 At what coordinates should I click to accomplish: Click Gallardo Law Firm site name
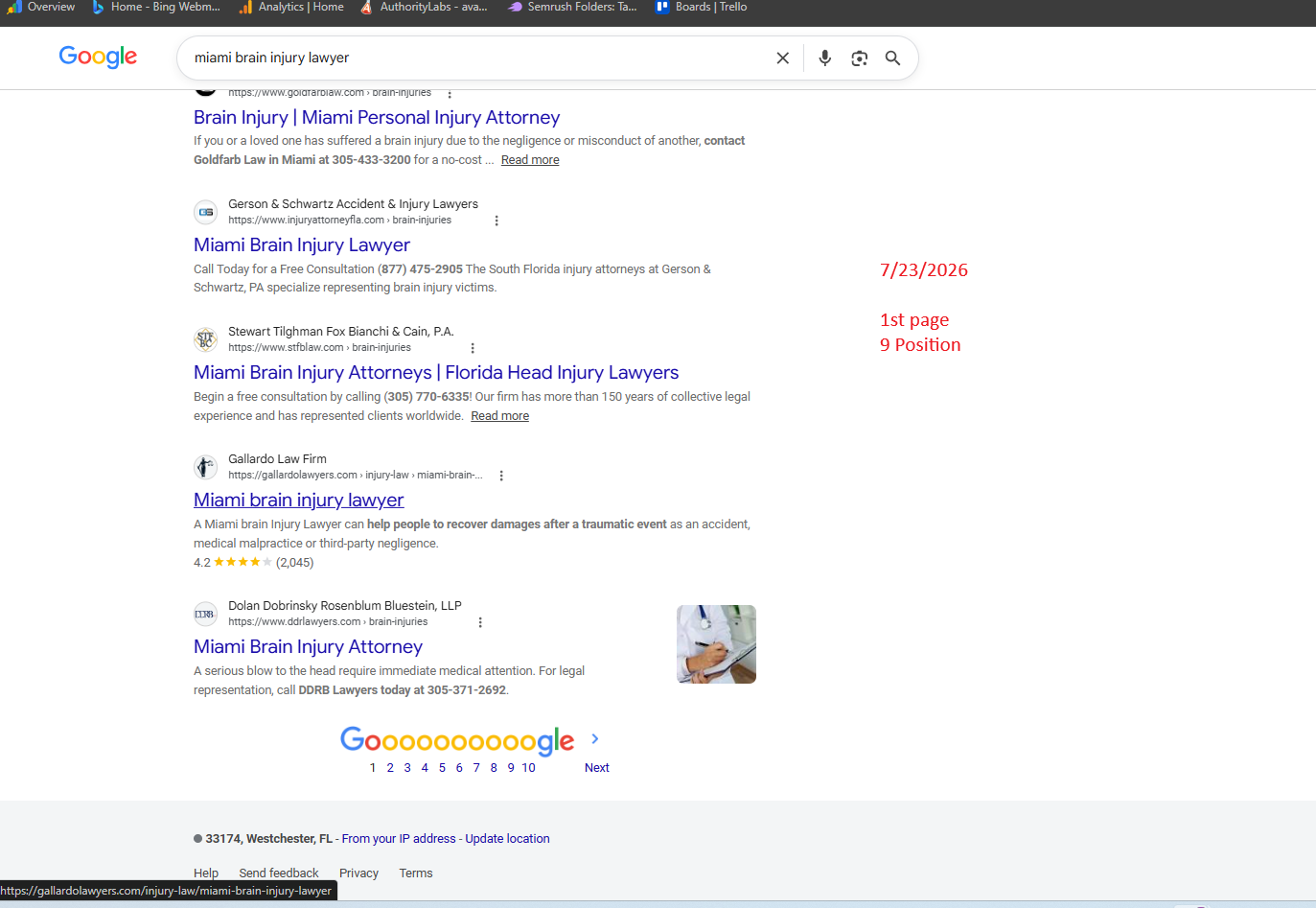277,459
